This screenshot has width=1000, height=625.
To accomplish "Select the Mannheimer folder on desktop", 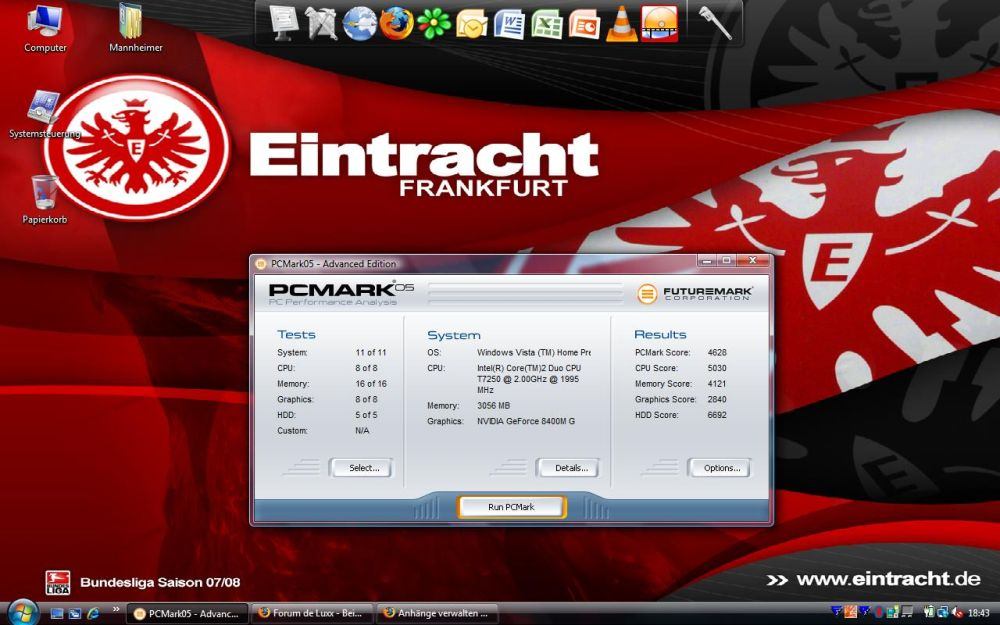I will point(135,29).
